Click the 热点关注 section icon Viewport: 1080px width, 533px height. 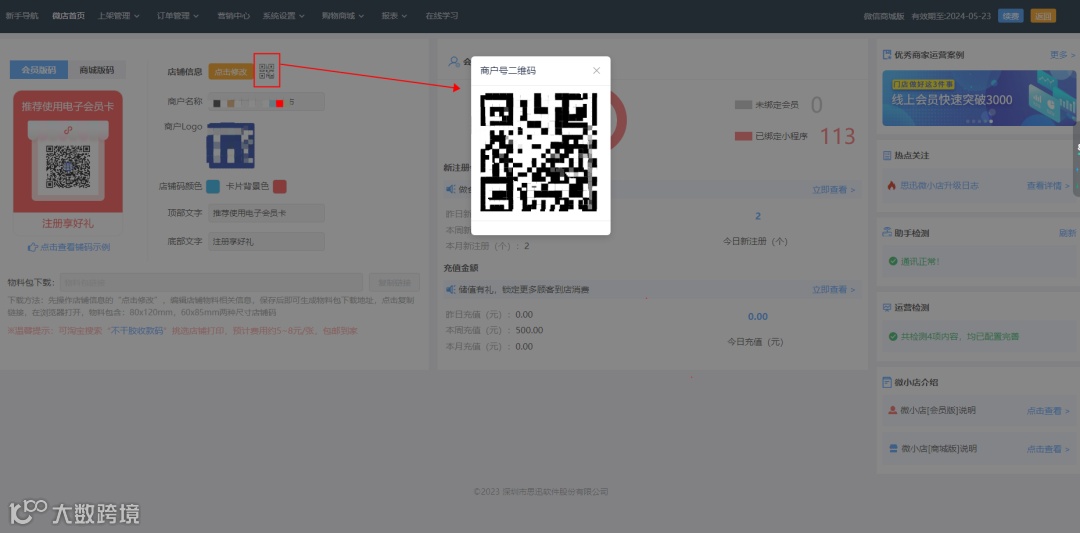887,156
